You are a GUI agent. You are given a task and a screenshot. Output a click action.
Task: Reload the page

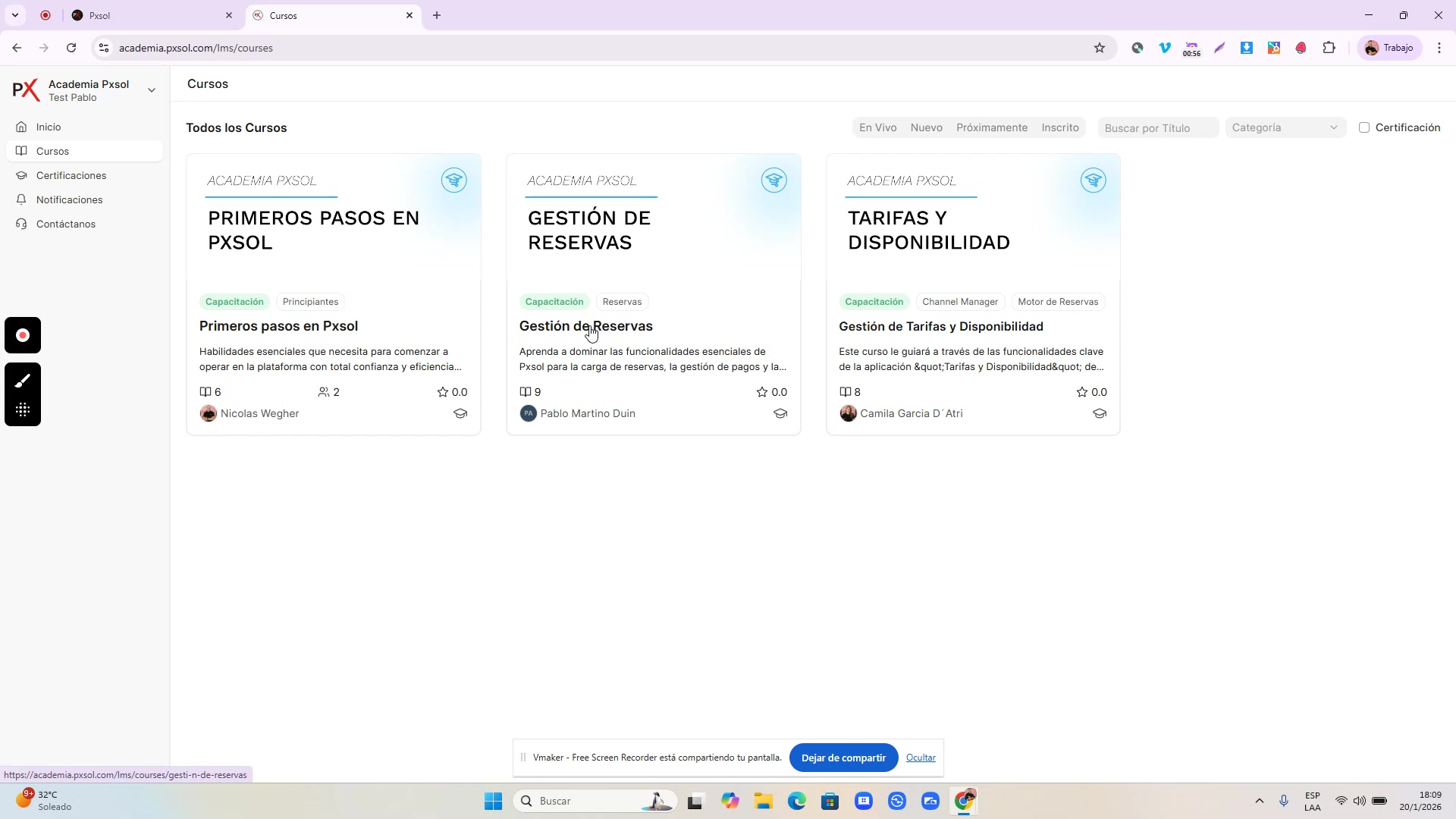[x=71, y=48]
